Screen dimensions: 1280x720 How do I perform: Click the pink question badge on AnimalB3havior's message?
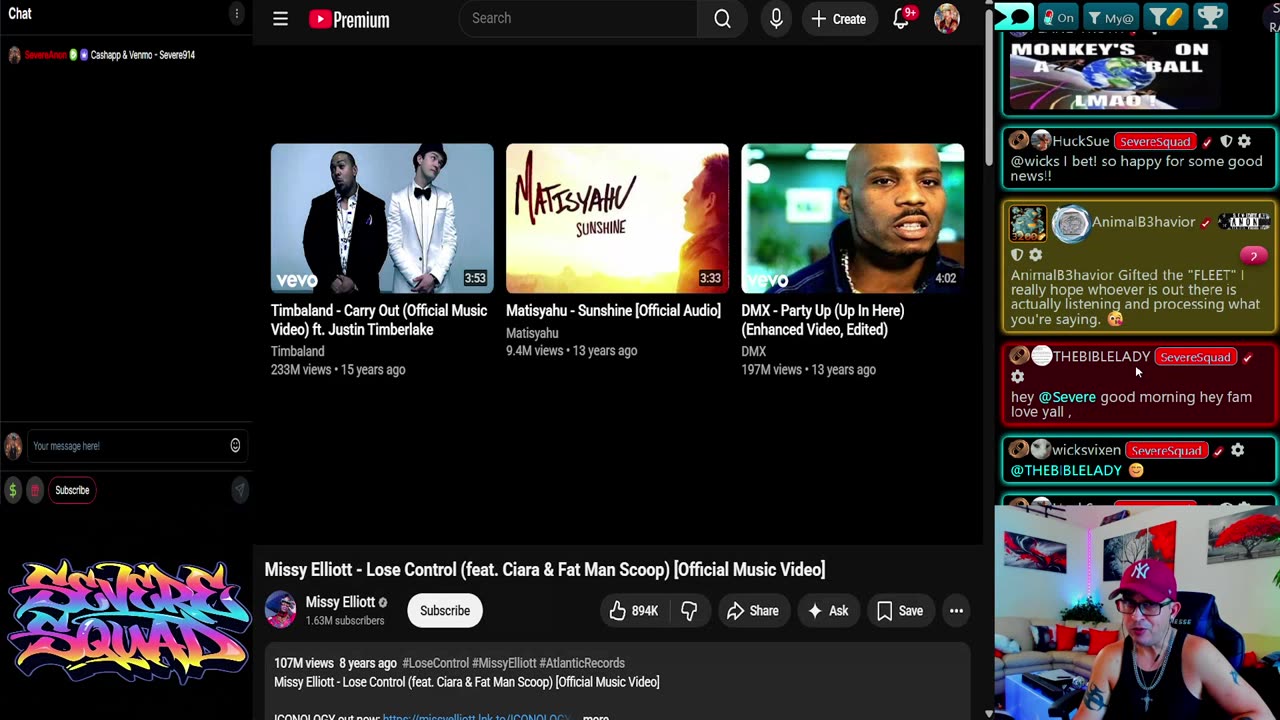tap(1253, 256)
